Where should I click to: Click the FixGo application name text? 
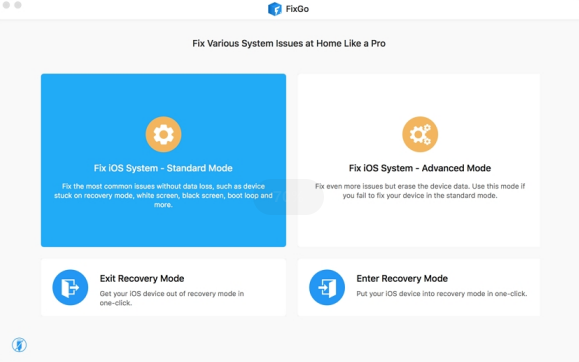click(x=297, y=9)
